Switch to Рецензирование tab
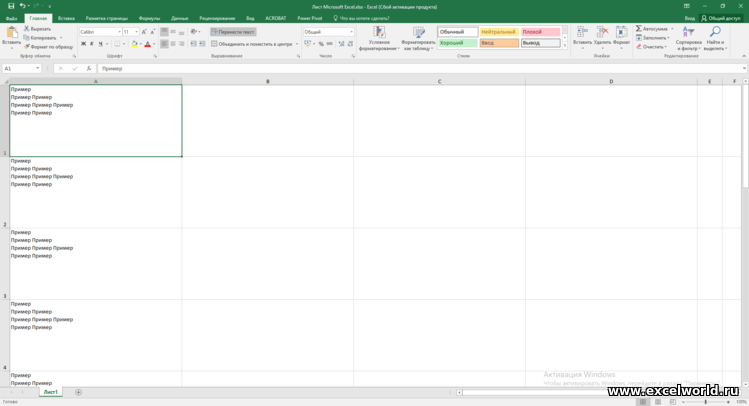Viewport: 749px width, 406px height. pos(217,18)
